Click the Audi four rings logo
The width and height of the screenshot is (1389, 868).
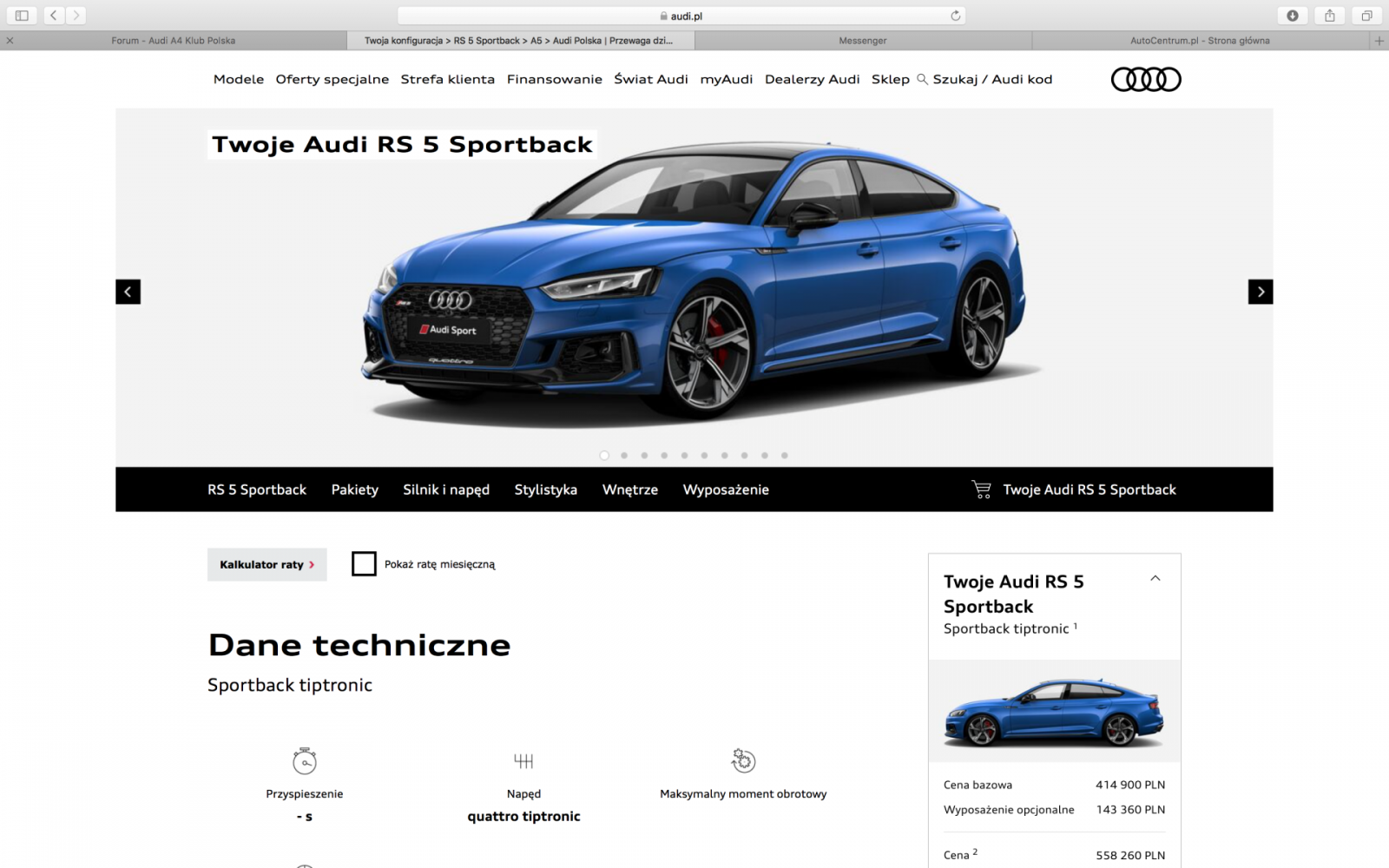click(1146, 80)
